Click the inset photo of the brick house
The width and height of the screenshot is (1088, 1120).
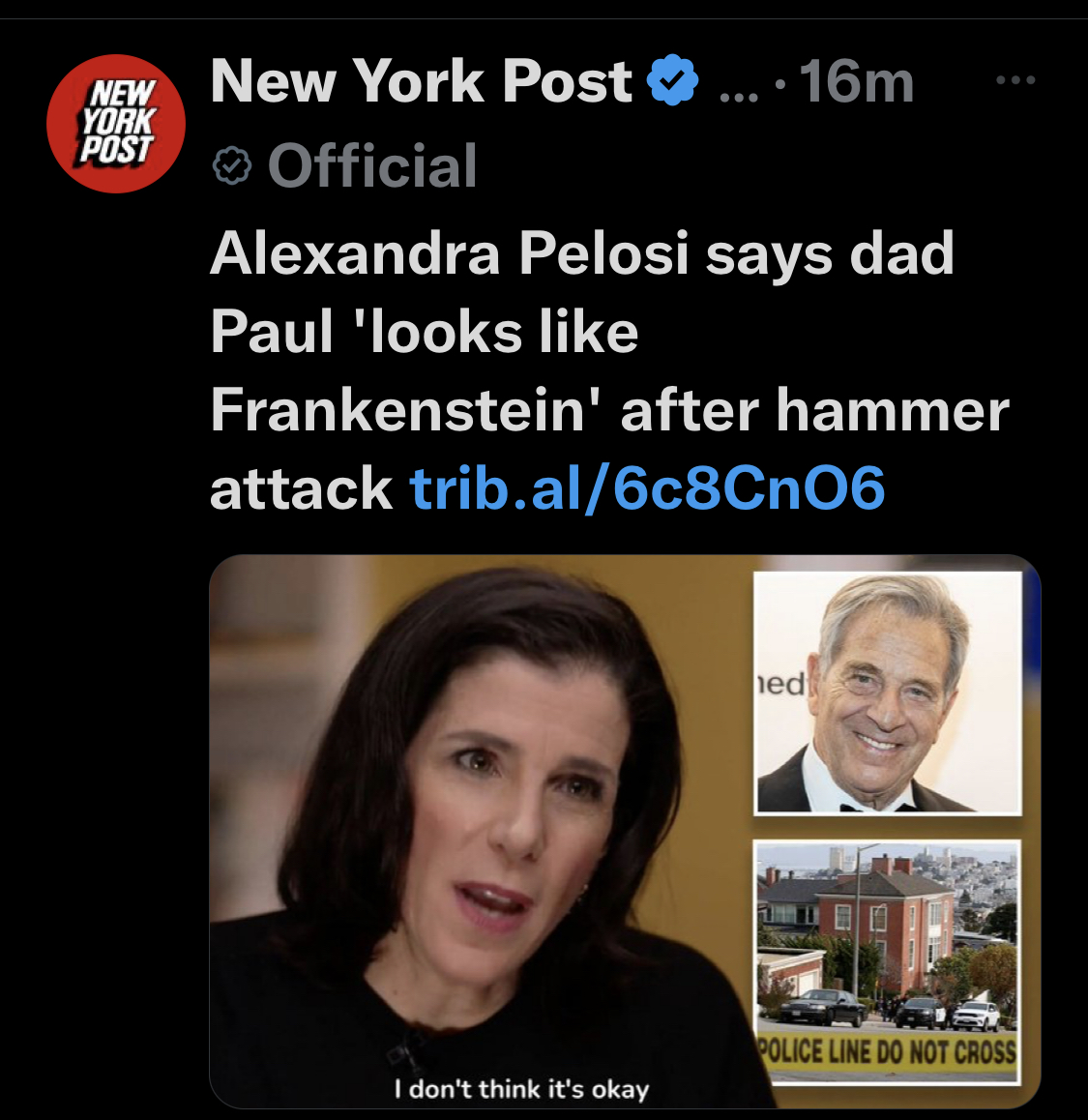coord(888,961)
